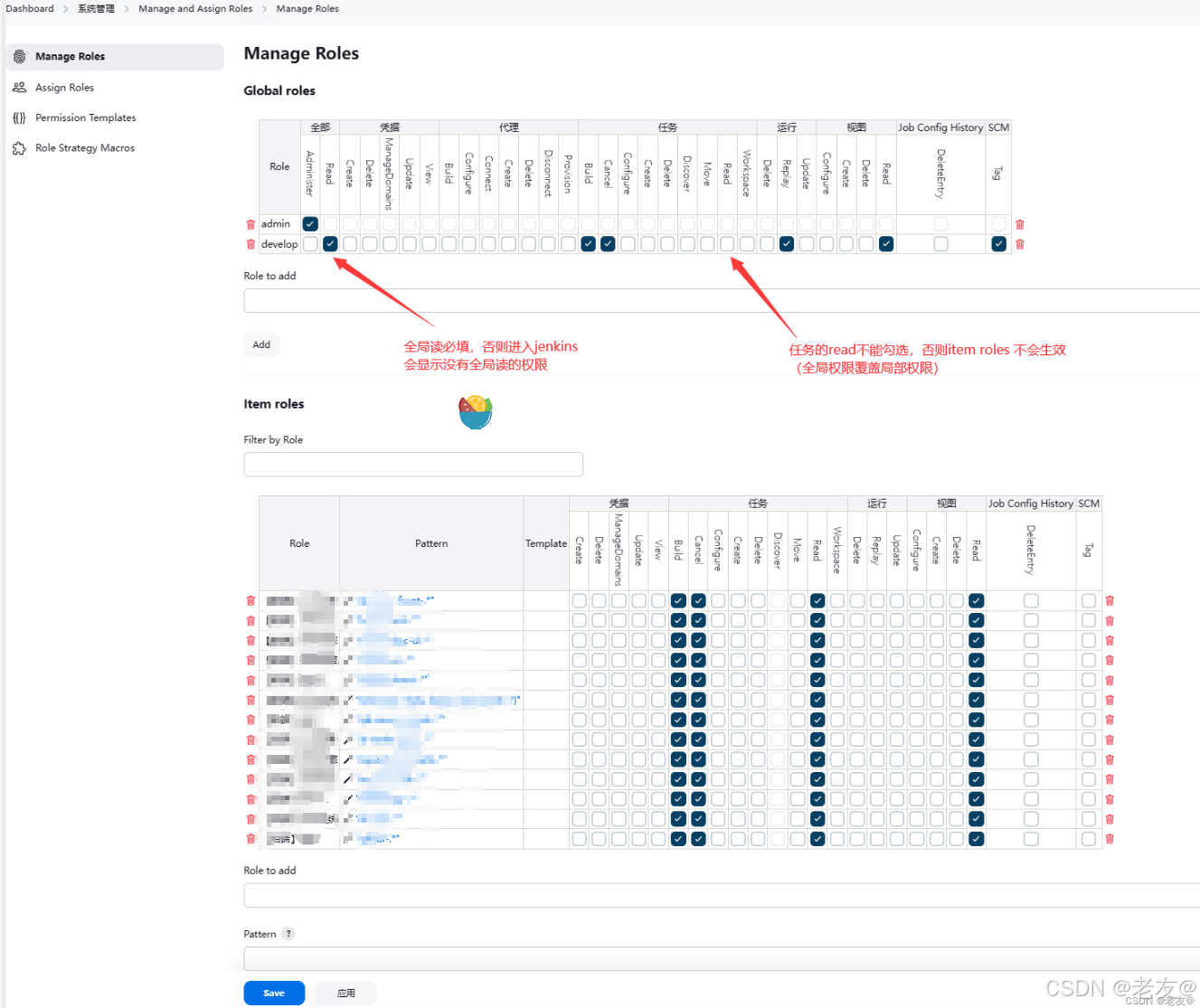Screen dimensions: 1200x1008
Task: Click Administer column header in Global roles
Action: point(310,174)
